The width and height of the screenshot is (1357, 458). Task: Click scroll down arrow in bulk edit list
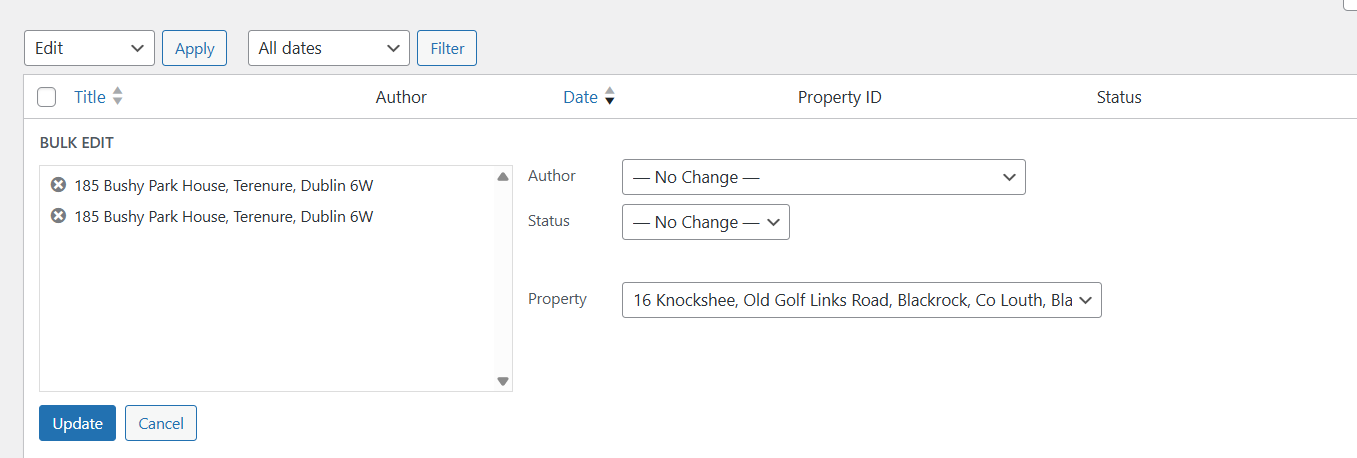tap(503, 381)
